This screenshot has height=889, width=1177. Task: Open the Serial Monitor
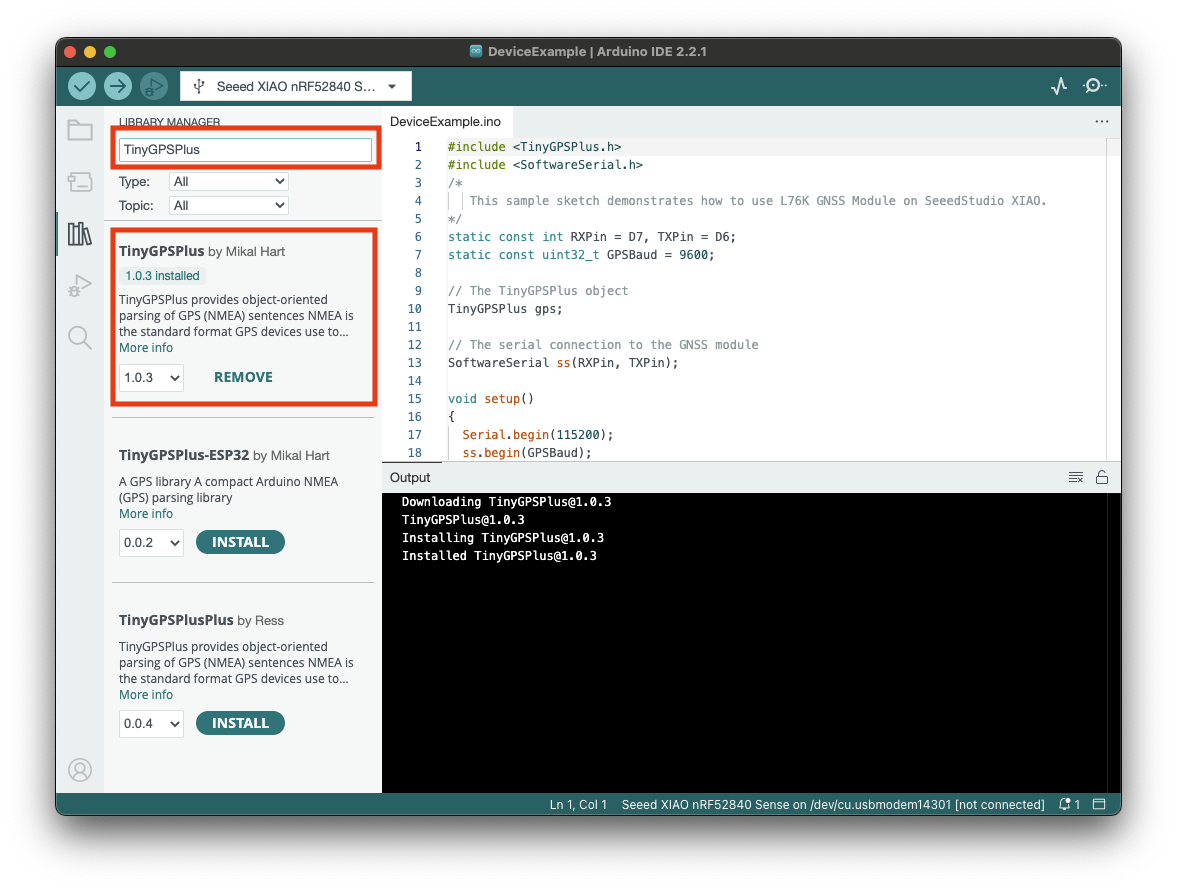coord(1094,86)
